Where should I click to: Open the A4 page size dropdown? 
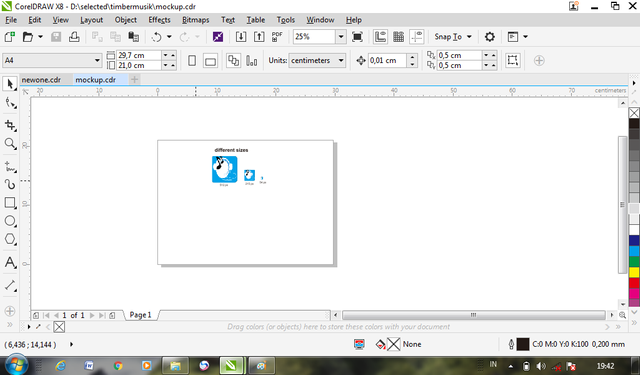coord(97,60)
